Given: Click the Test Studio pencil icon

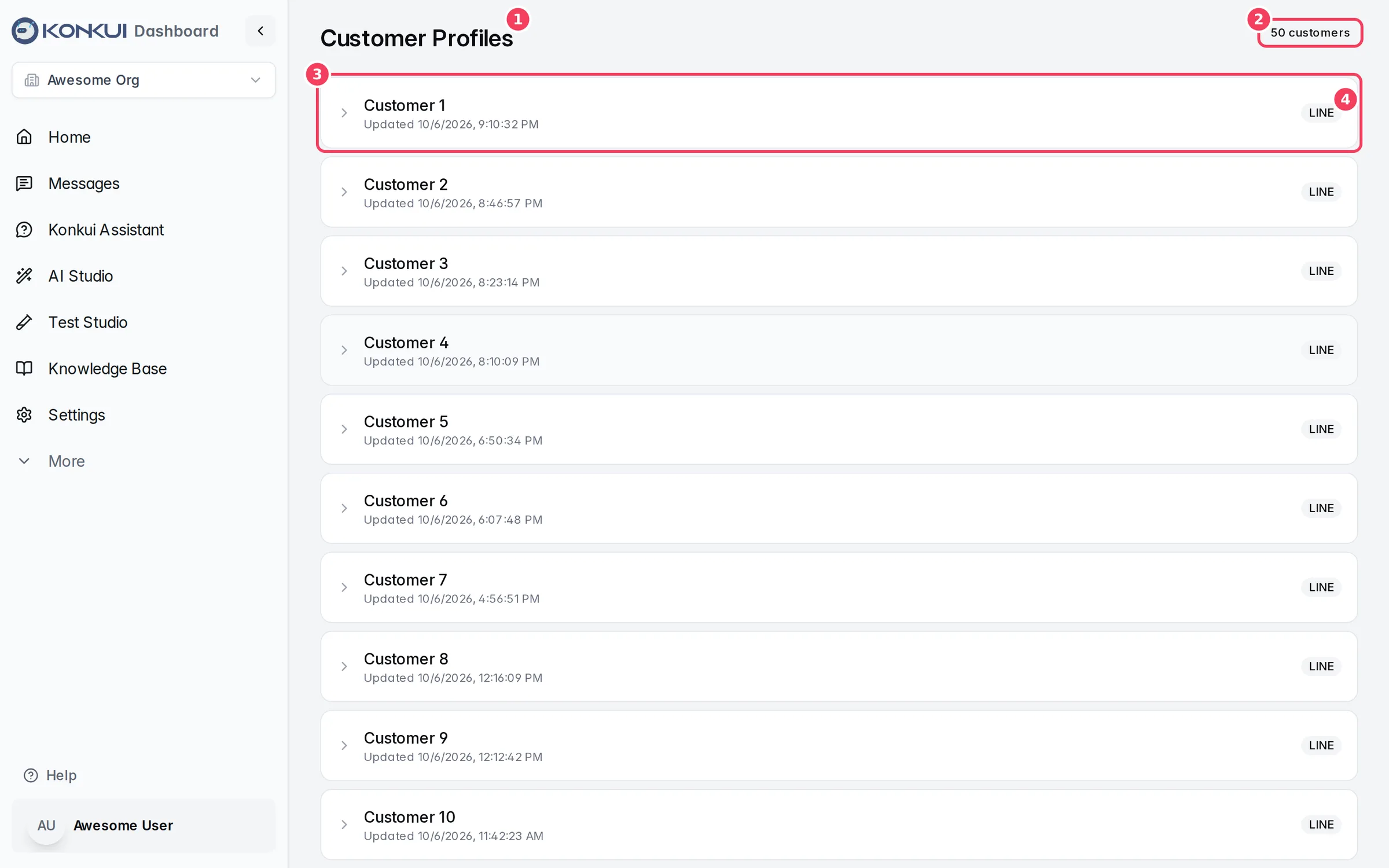Looking at the screenshot, I should 24,322.
